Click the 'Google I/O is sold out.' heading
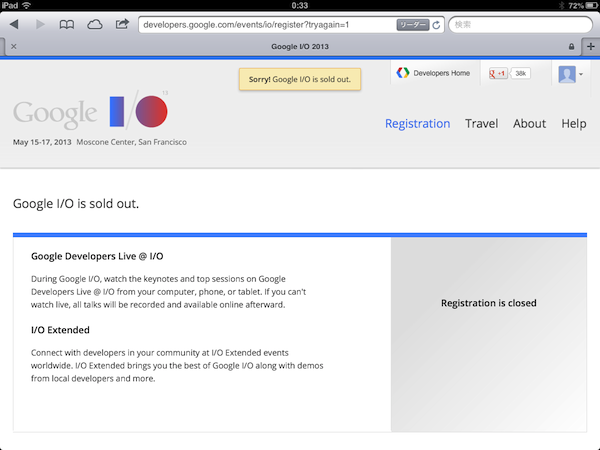600x450 pixels. (x=76, y=204)
